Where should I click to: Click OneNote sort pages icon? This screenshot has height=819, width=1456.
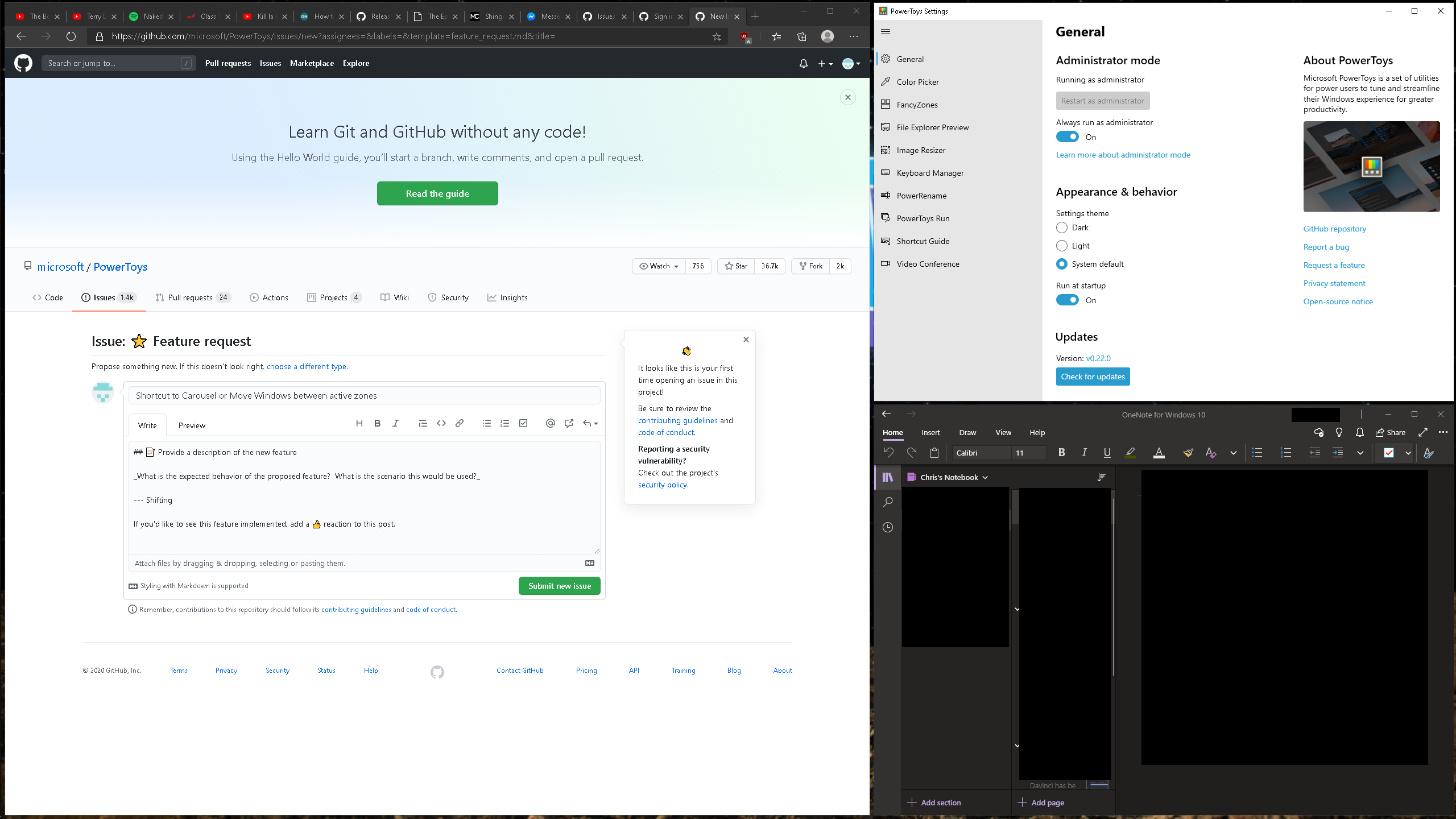[1102, 477]
